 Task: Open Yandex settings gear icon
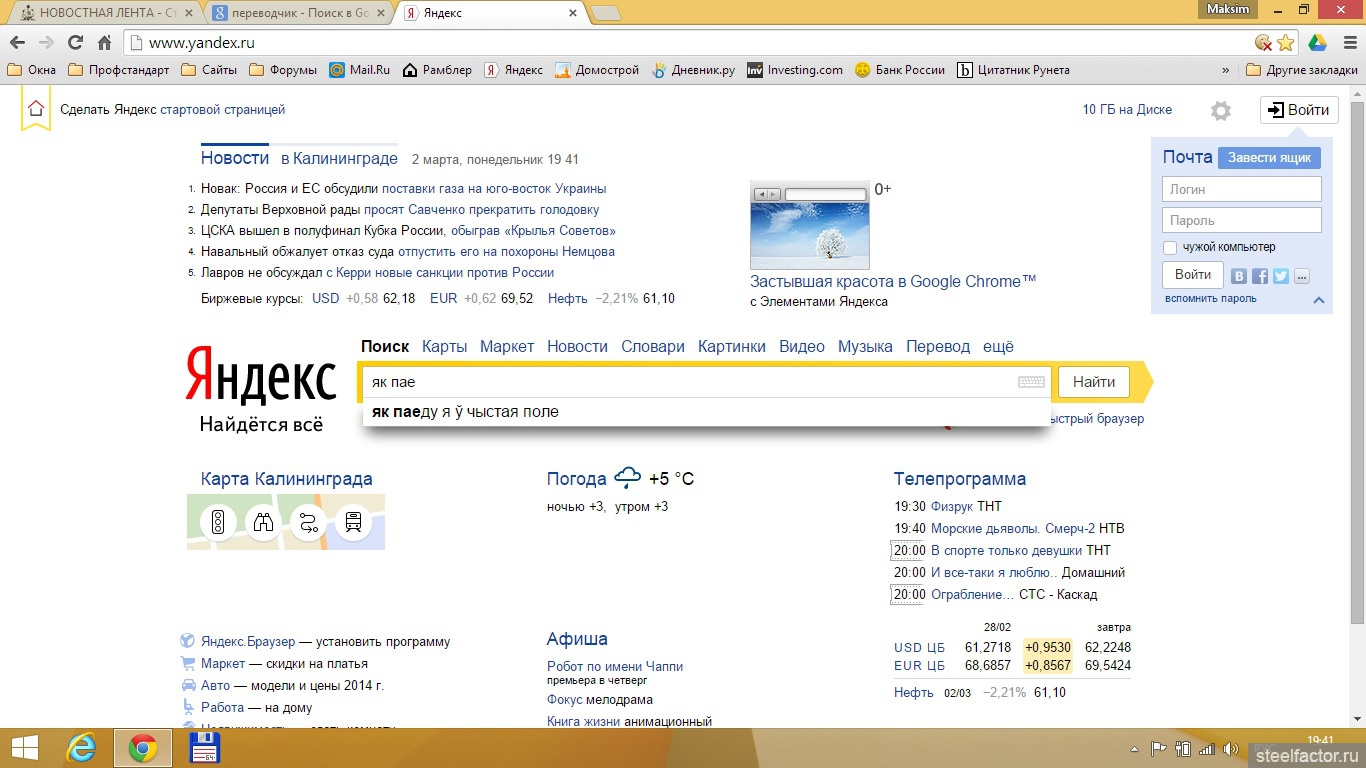pos(1220,111)
